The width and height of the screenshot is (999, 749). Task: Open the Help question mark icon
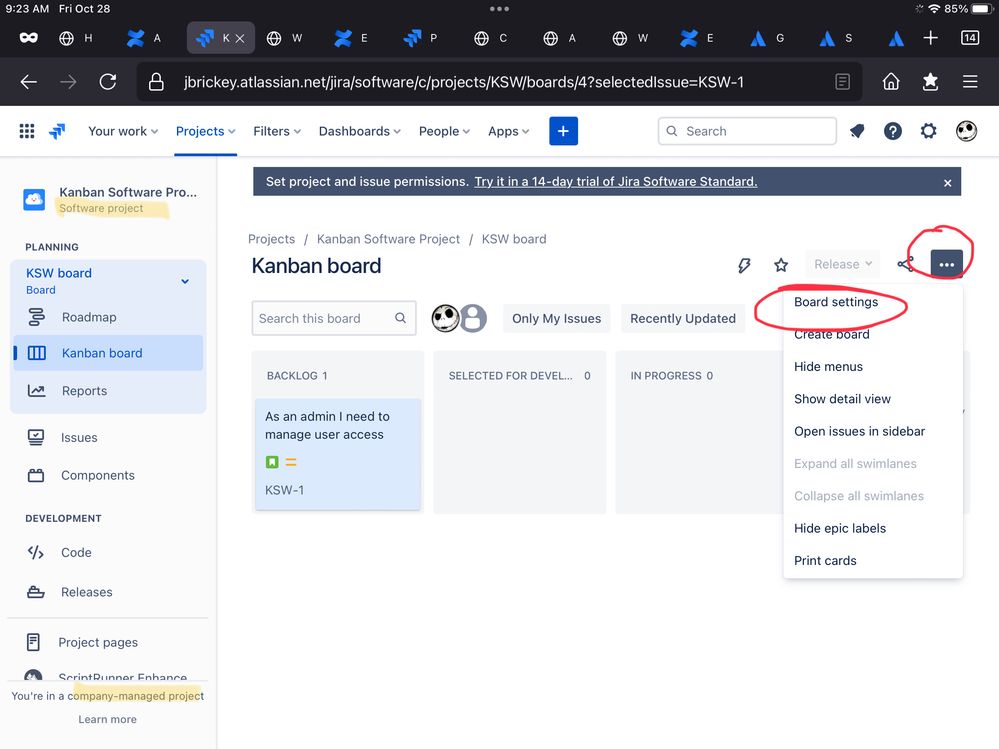[x=893, y=131]
